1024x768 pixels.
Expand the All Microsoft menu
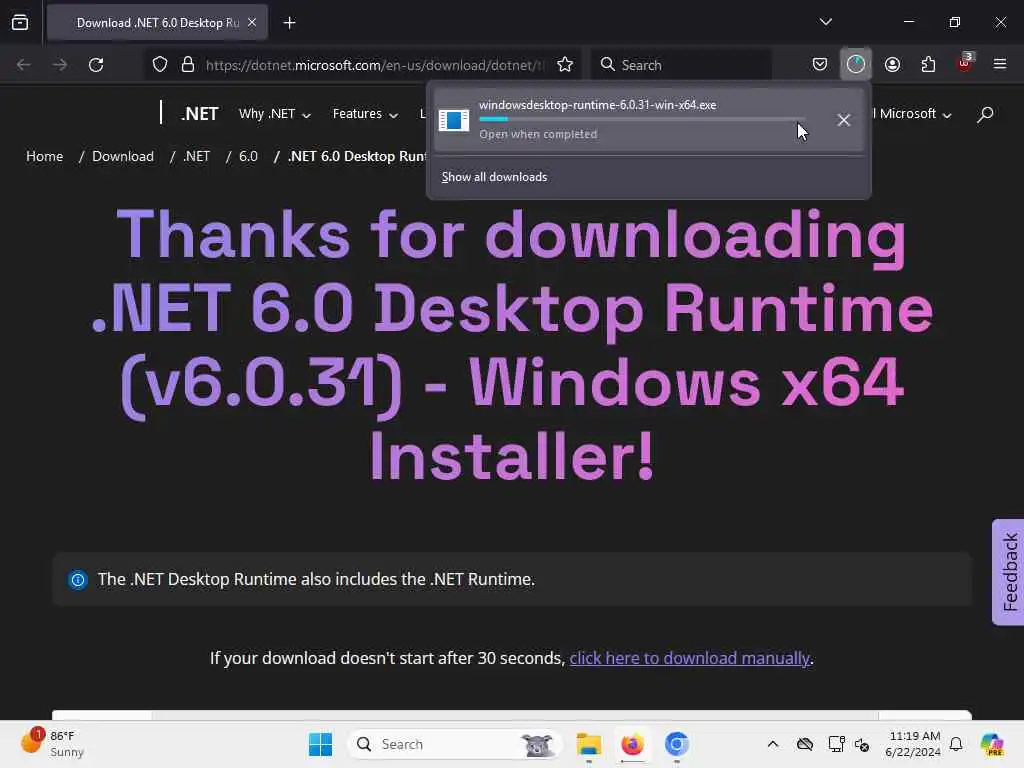912,114
